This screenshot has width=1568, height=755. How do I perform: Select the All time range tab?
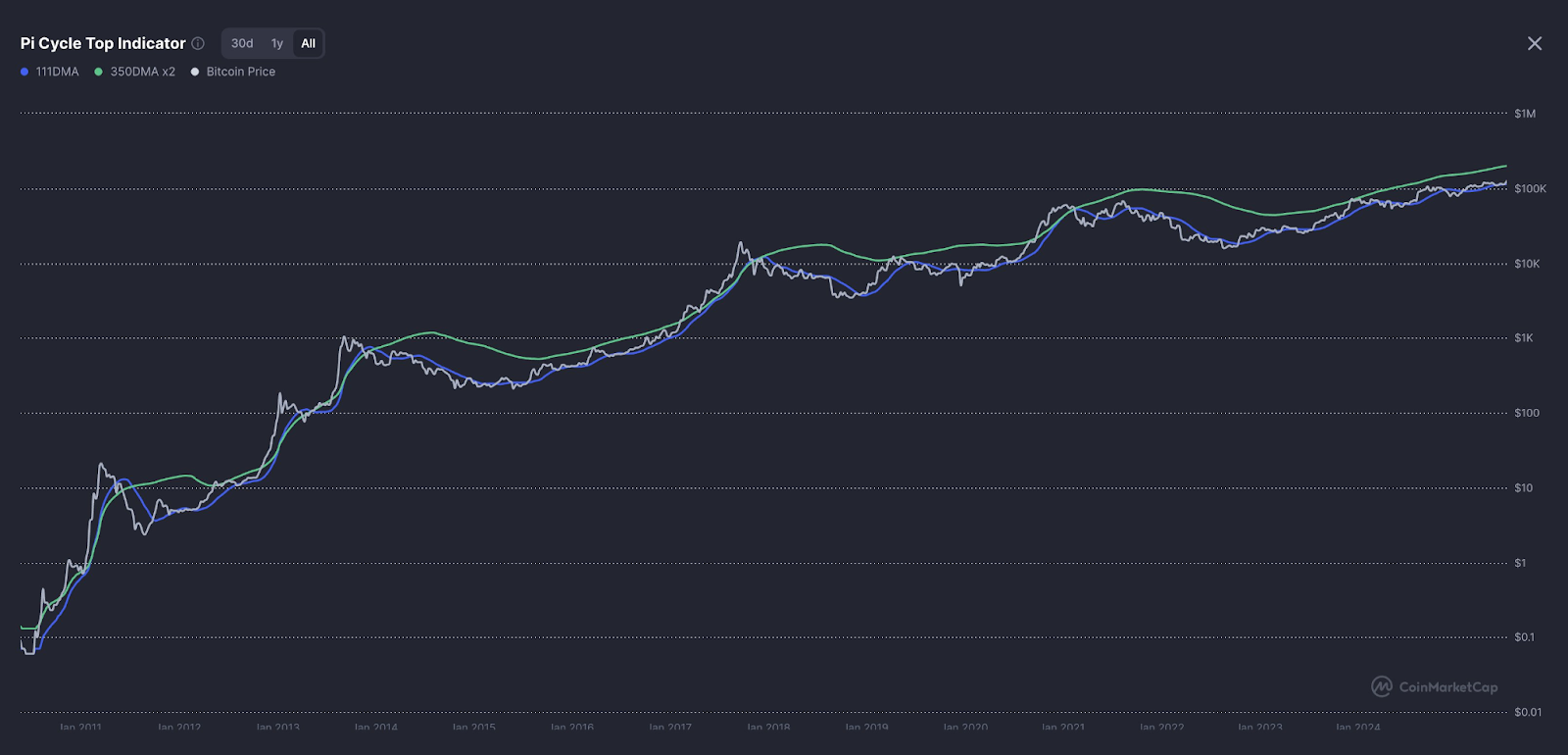click(308, 43)
